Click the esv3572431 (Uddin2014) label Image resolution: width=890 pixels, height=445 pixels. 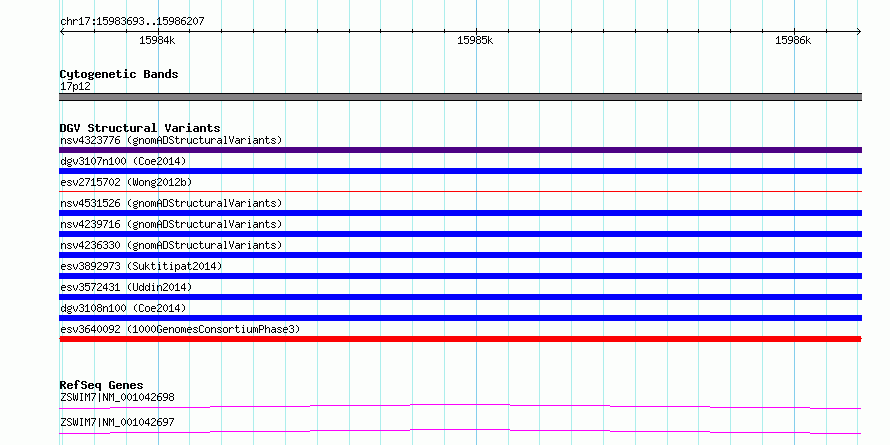[x=126, y=287]
